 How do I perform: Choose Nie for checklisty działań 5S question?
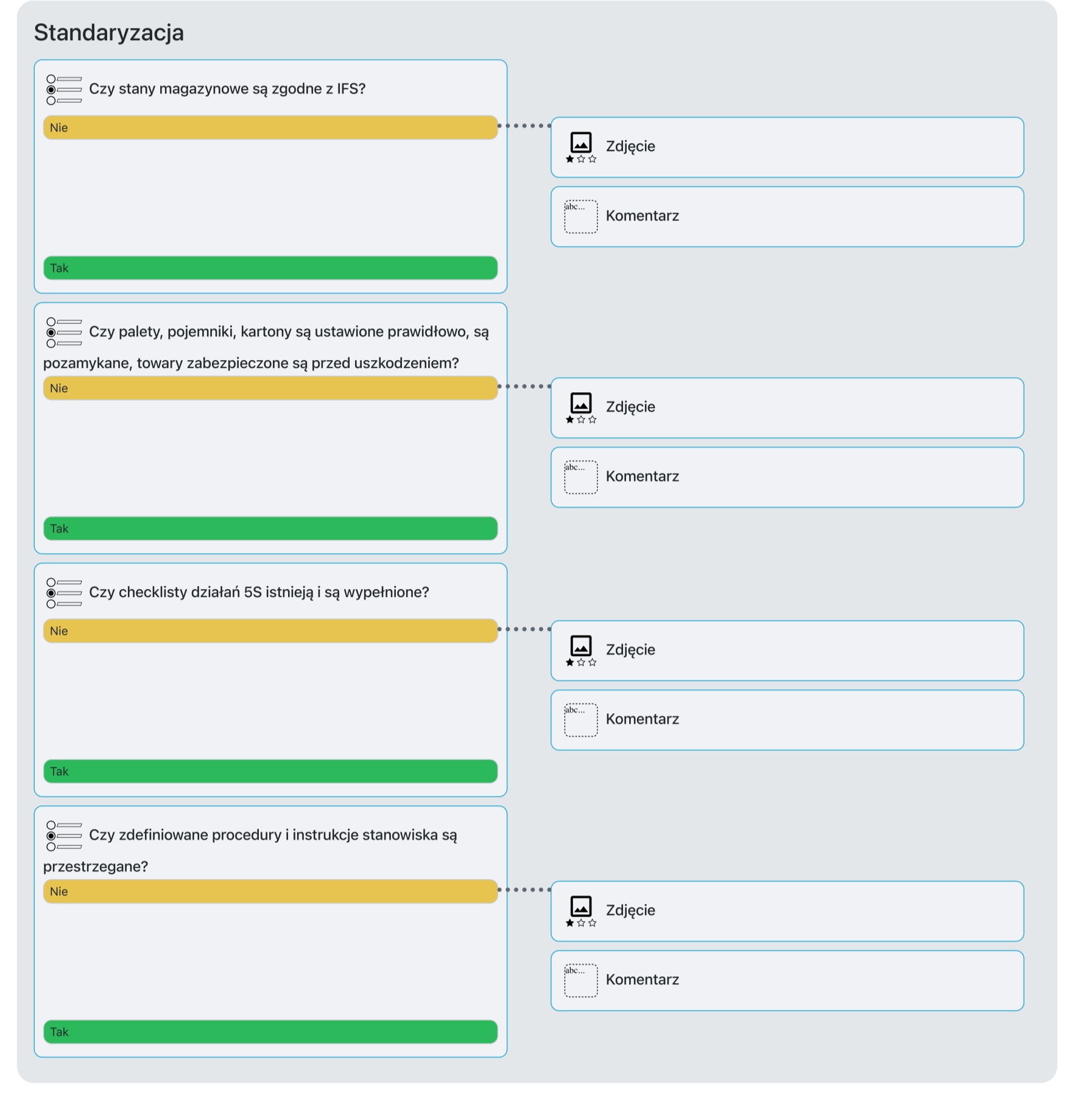pos(270,631)
